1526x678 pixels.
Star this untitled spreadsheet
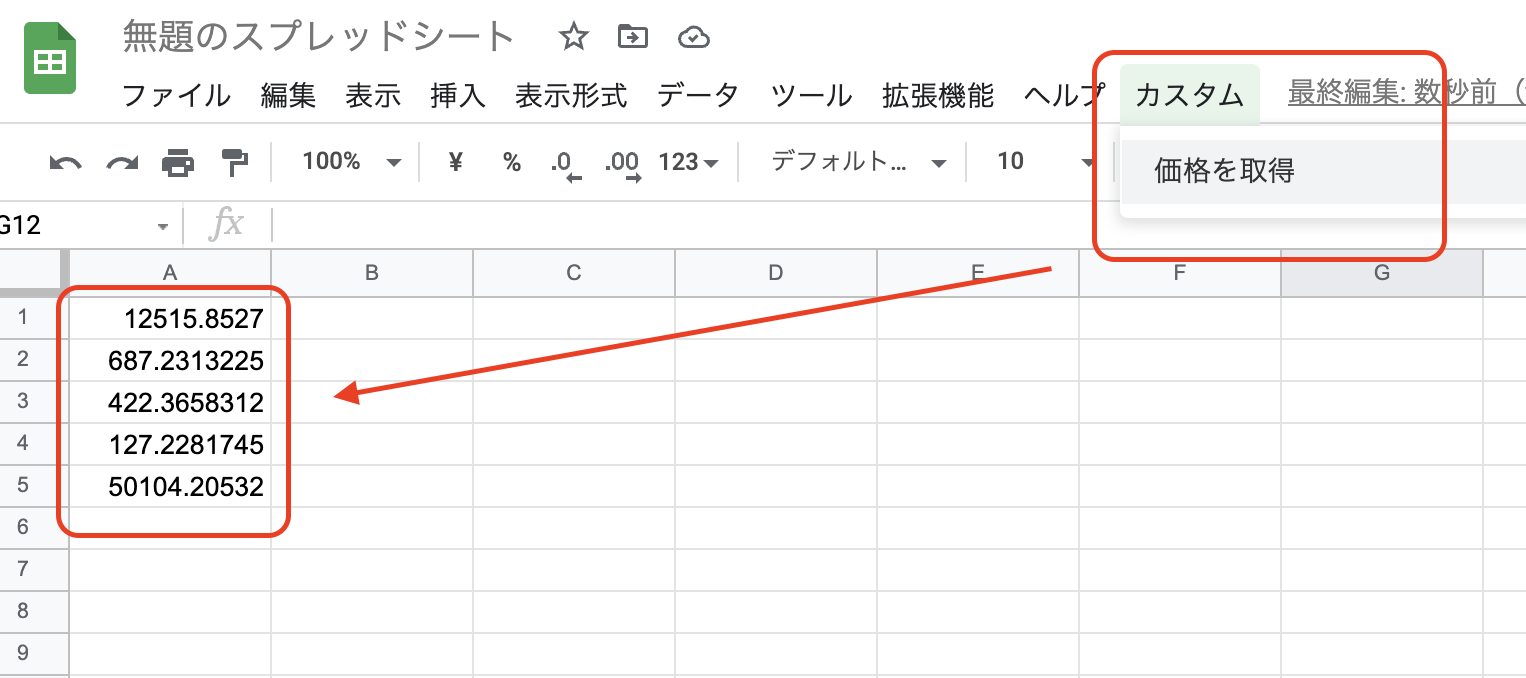(x=573, y=38)
